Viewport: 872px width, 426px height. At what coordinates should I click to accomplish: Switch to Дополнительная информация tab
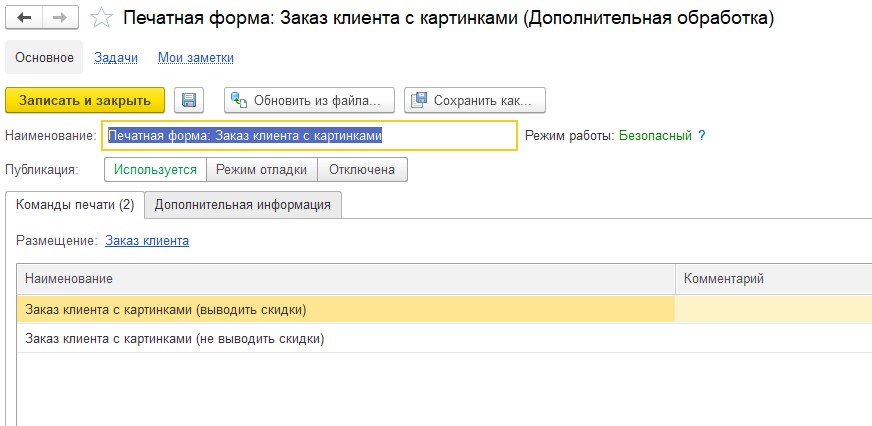[x=242, y=205]
